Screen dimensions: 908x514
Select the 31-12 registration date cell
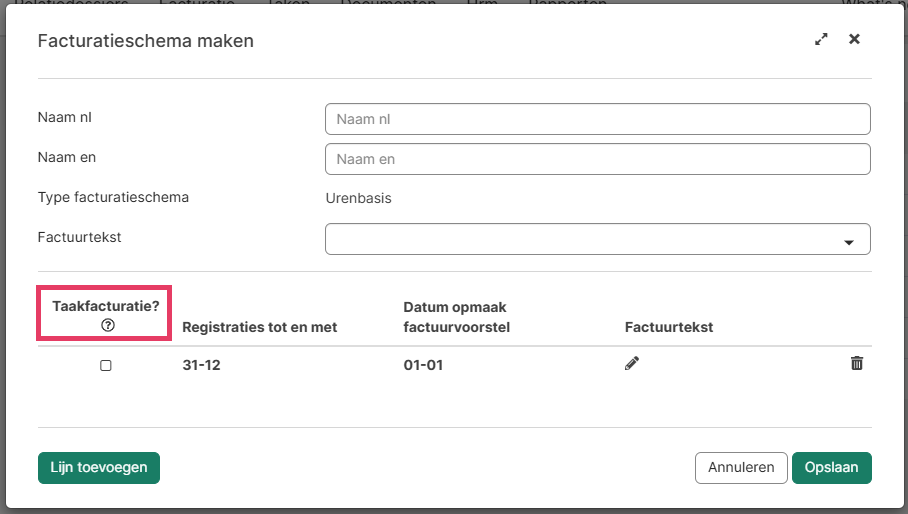(x=201, y=365)
